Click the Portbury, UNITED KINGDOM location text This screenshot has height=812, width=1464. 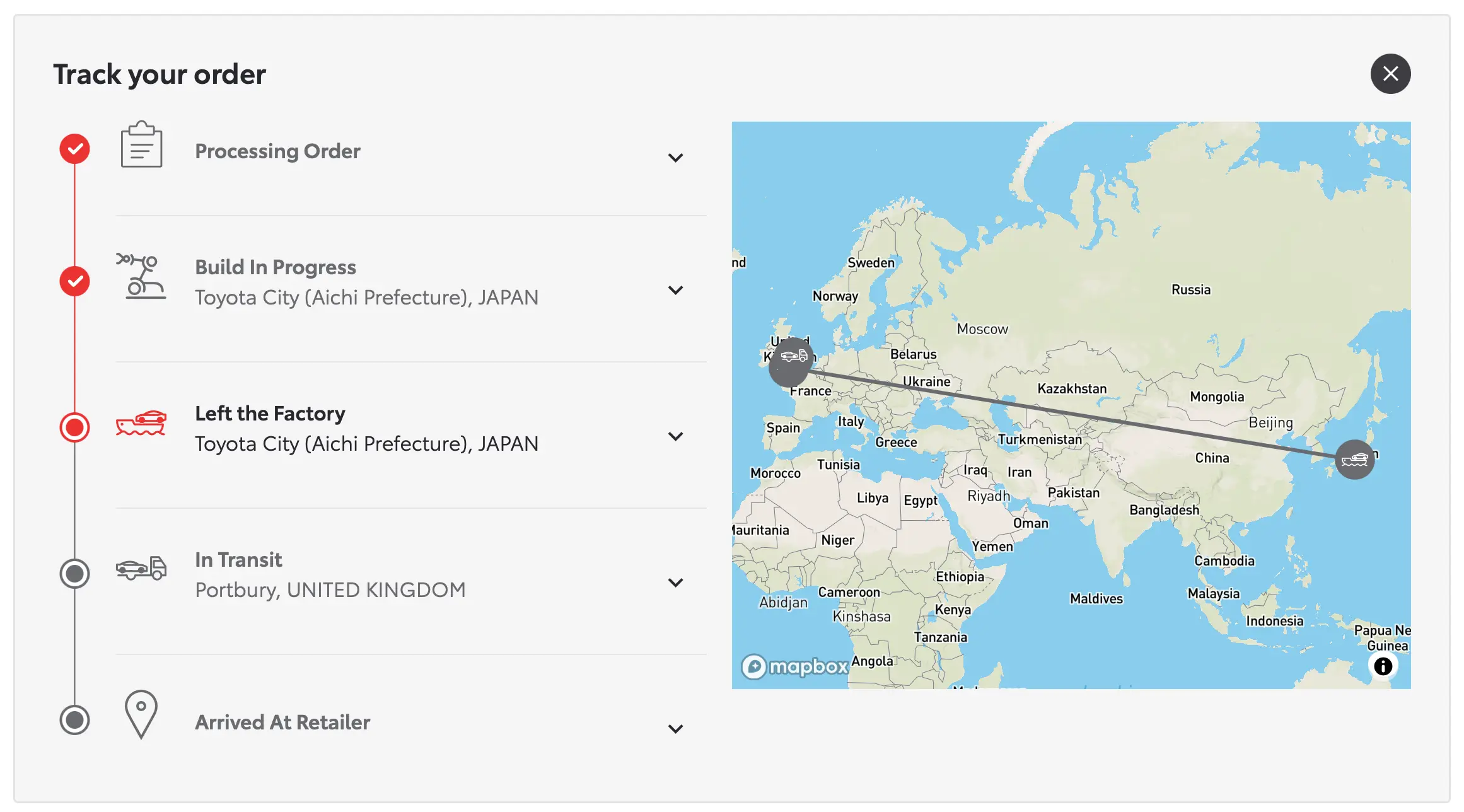(330, 590)
